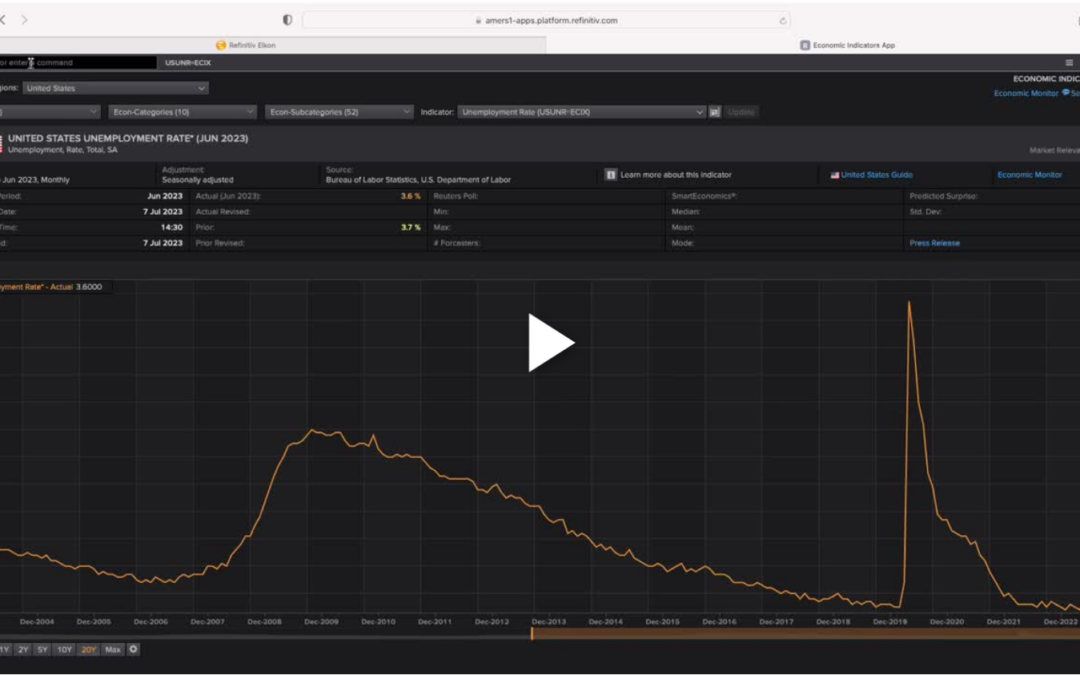Click the SmartEconomics label

pos(704,196)
